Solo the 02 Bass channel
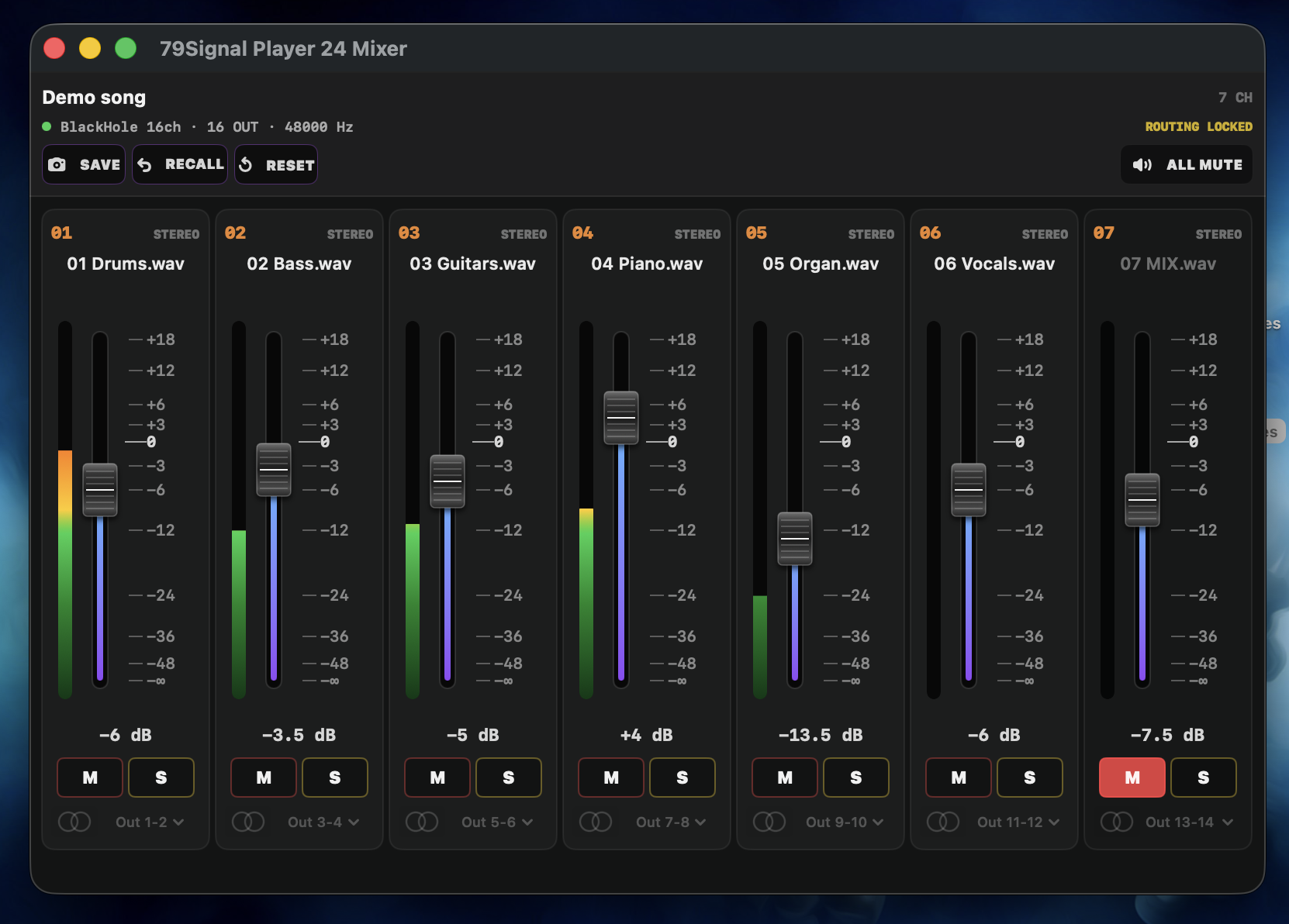Viewport: 1289px width, 924px height. point(335,777)
